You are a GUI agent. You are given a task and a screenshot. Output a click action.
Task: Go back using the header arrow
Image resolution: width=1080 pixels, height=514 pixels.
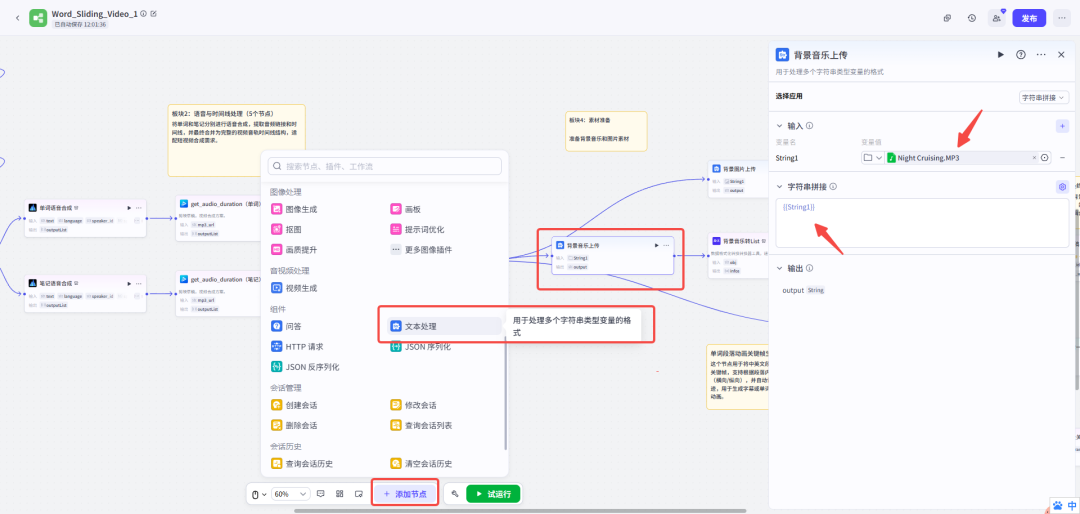pyautogui.click(x=17, y=17)
